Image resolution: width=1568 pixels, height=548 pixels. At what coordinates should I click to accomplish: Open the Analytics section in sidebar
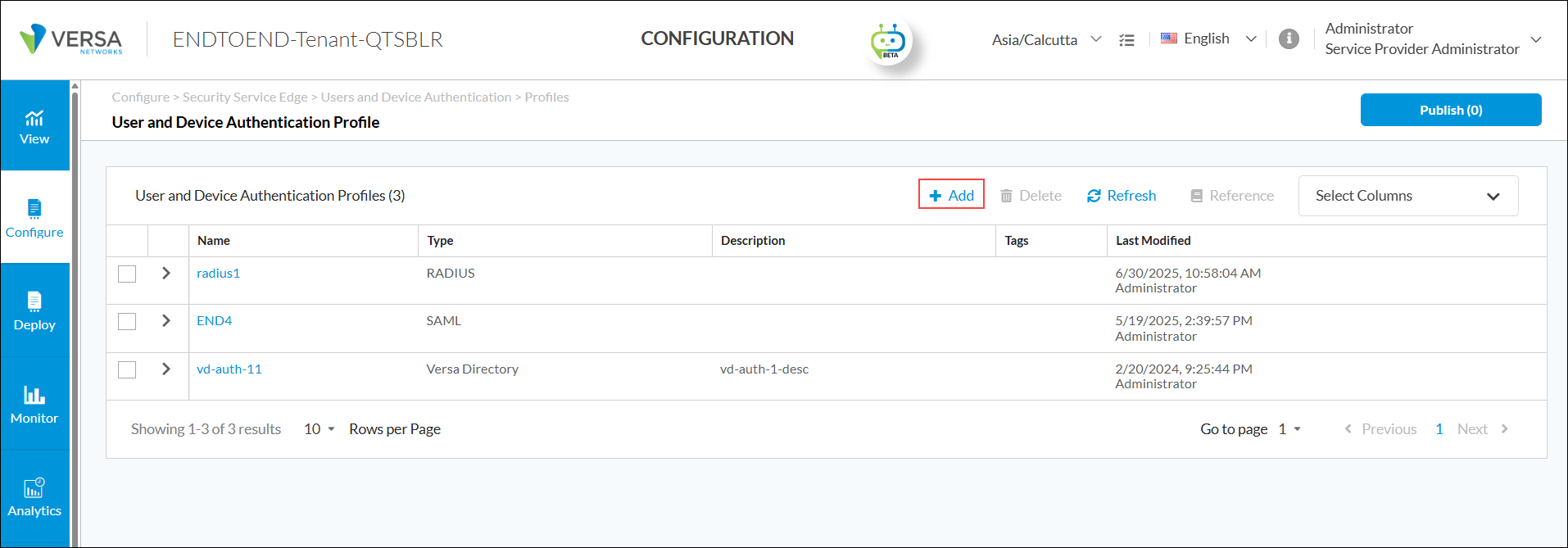pyautogui.click(x=34, y=497)
